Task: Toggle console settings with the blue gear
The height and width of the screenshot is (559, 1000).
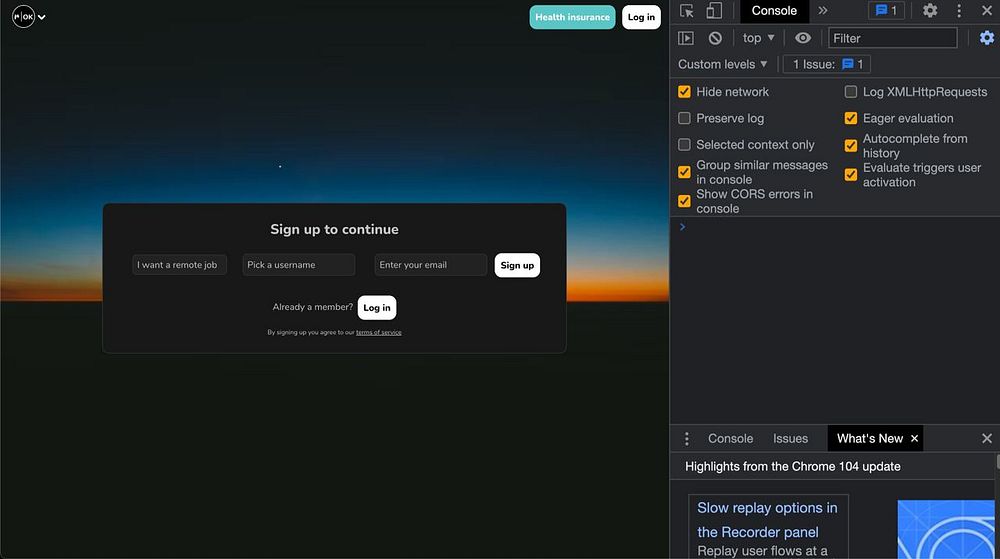Action: click(x=987, y=38)
